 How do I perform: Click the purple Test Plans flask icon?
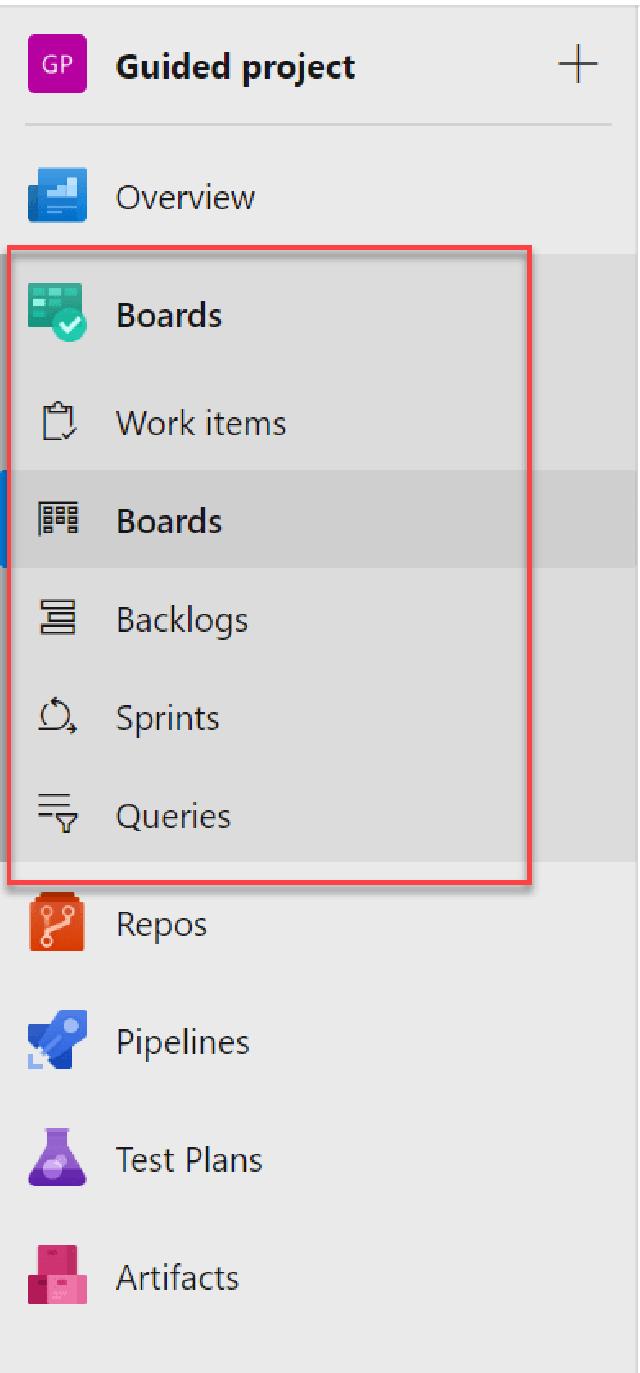(57, 1159)
